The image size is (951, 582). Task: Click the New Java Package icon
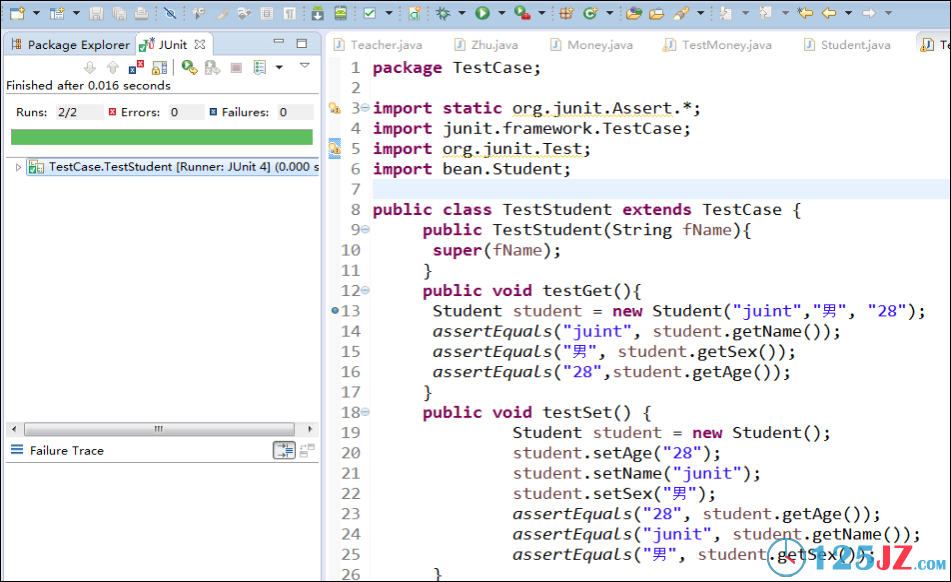click(x=566, y=13)
